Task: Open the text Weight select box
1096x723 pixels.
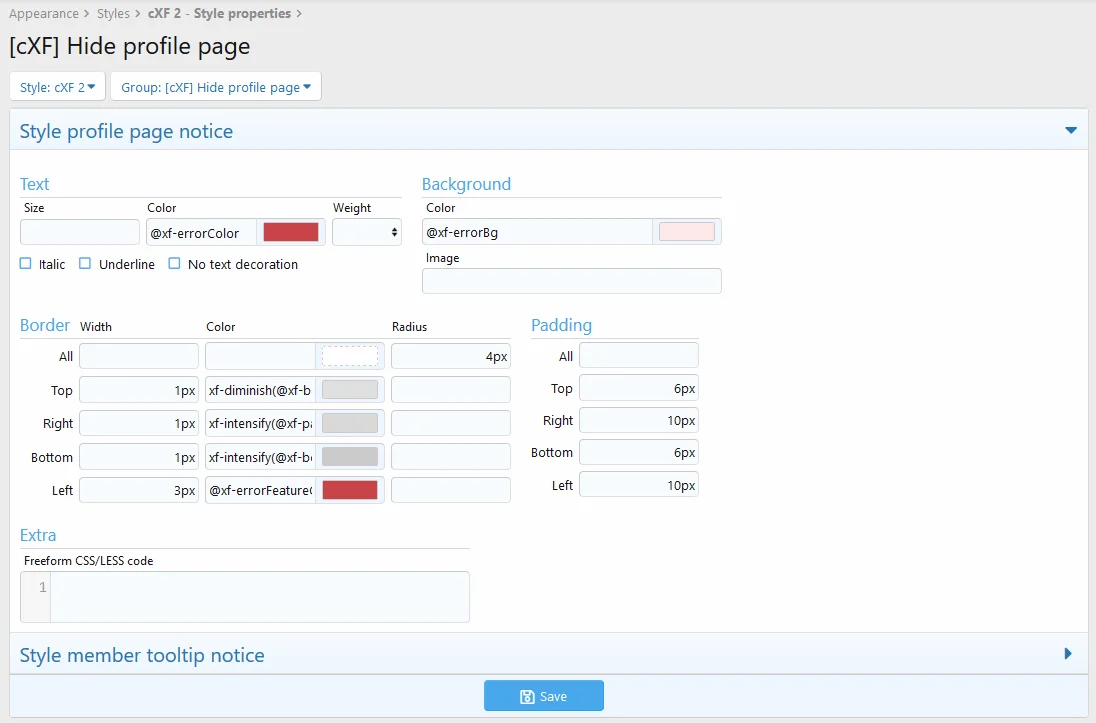Action: click(366, 232)
